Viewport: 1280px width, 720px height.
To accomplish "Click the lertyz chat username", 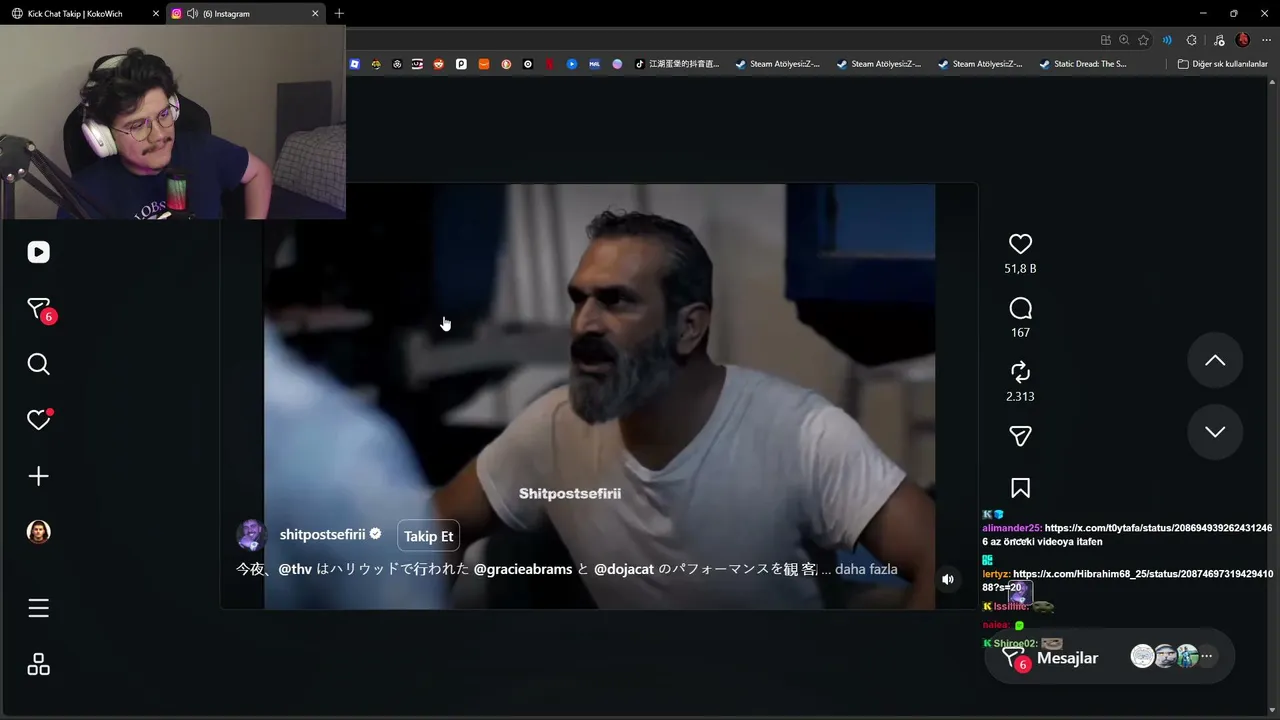I will (x=995, y=574).
